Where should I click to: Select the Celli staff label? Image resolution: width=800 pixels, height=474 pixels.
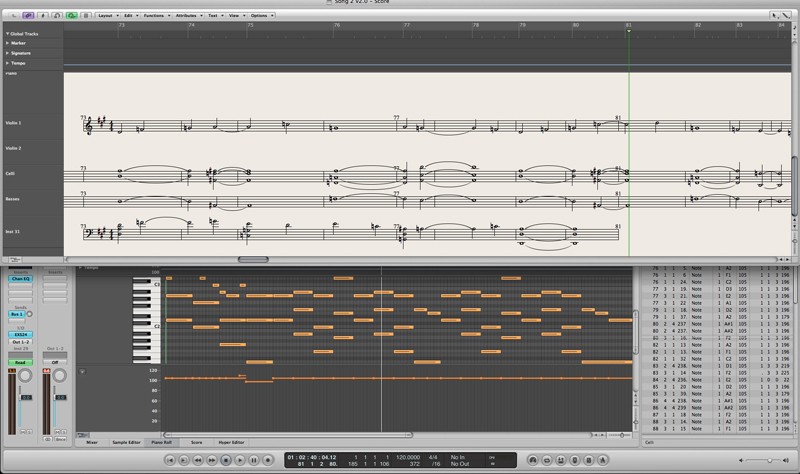coord(10,173)
